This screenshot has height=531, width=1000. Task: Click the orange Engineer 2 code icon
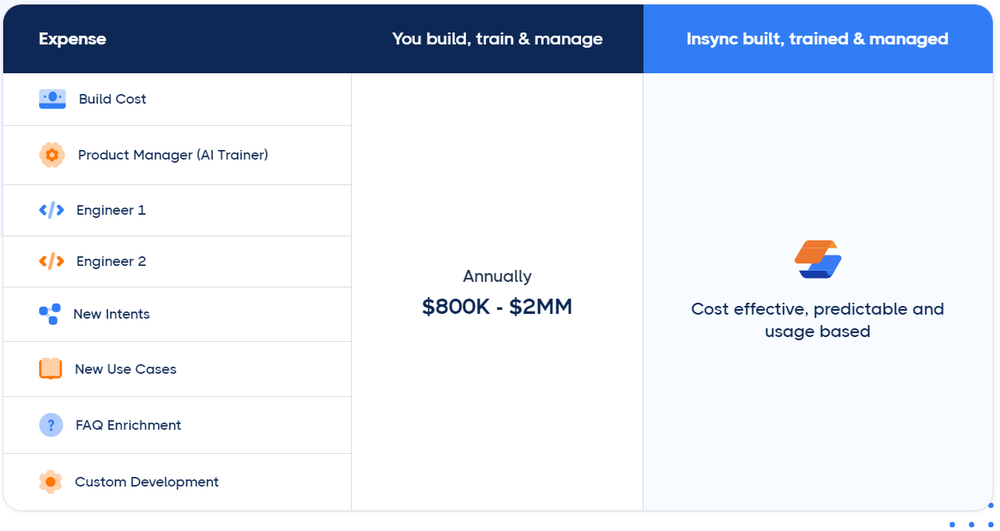pos(52,261)
